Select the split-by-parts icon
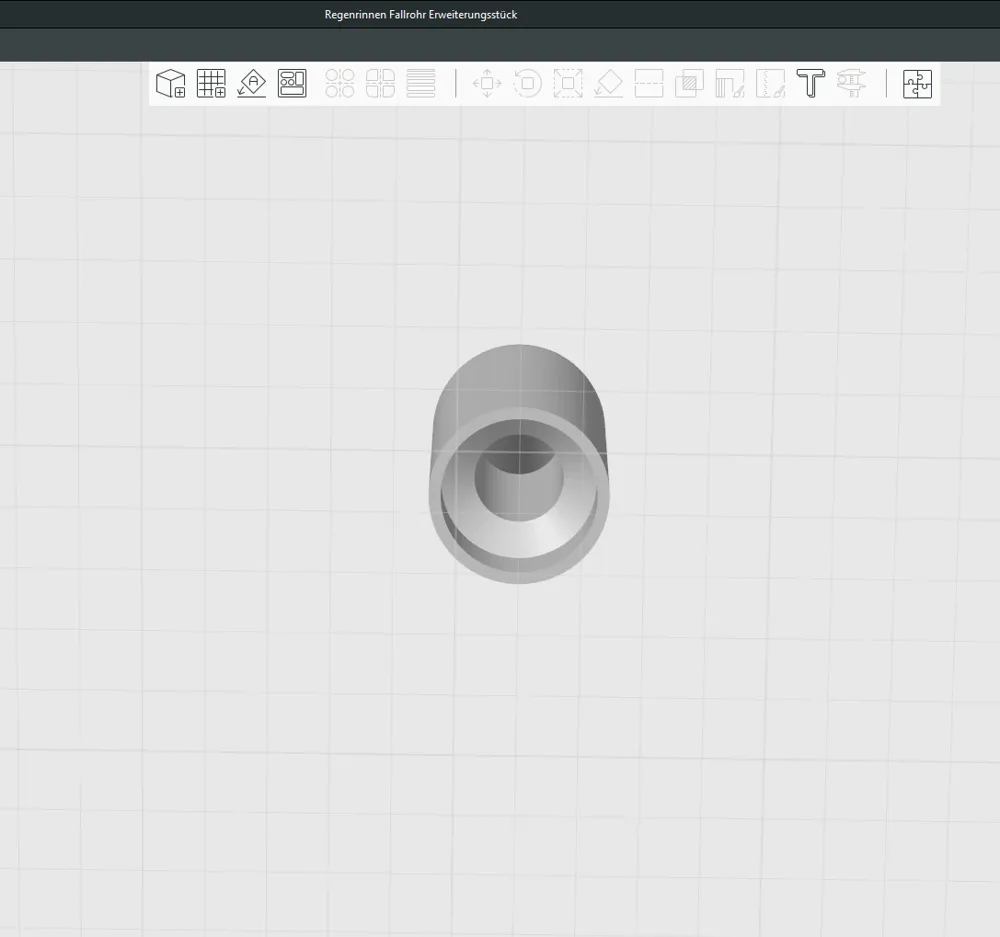The image size is (1000, 937). (x=381, y=84)
